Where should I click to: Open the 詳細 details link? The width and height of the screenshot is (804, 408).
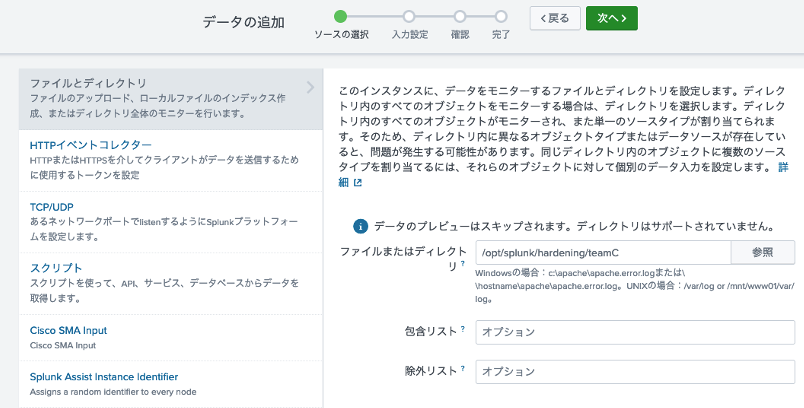coord(782,168)
